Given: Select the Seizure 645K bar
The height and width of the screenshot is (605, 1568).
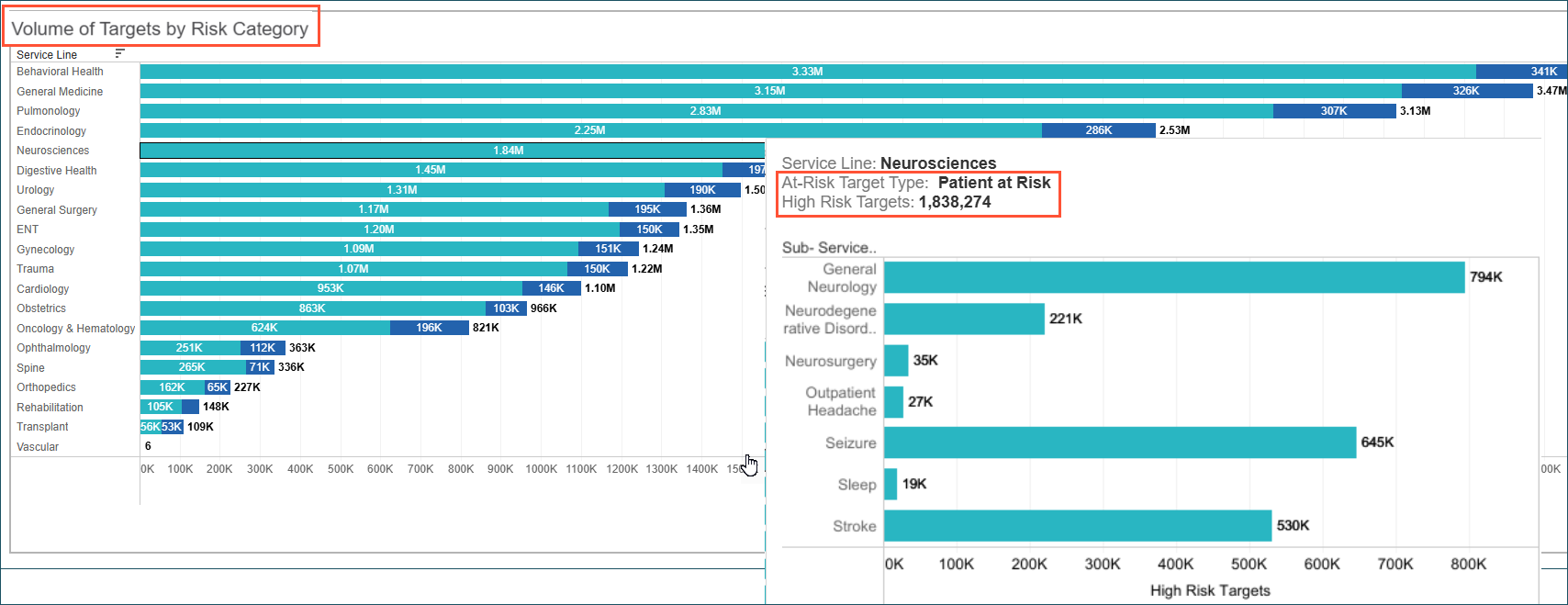Looking at the screenshot, I should point(1119,443).
